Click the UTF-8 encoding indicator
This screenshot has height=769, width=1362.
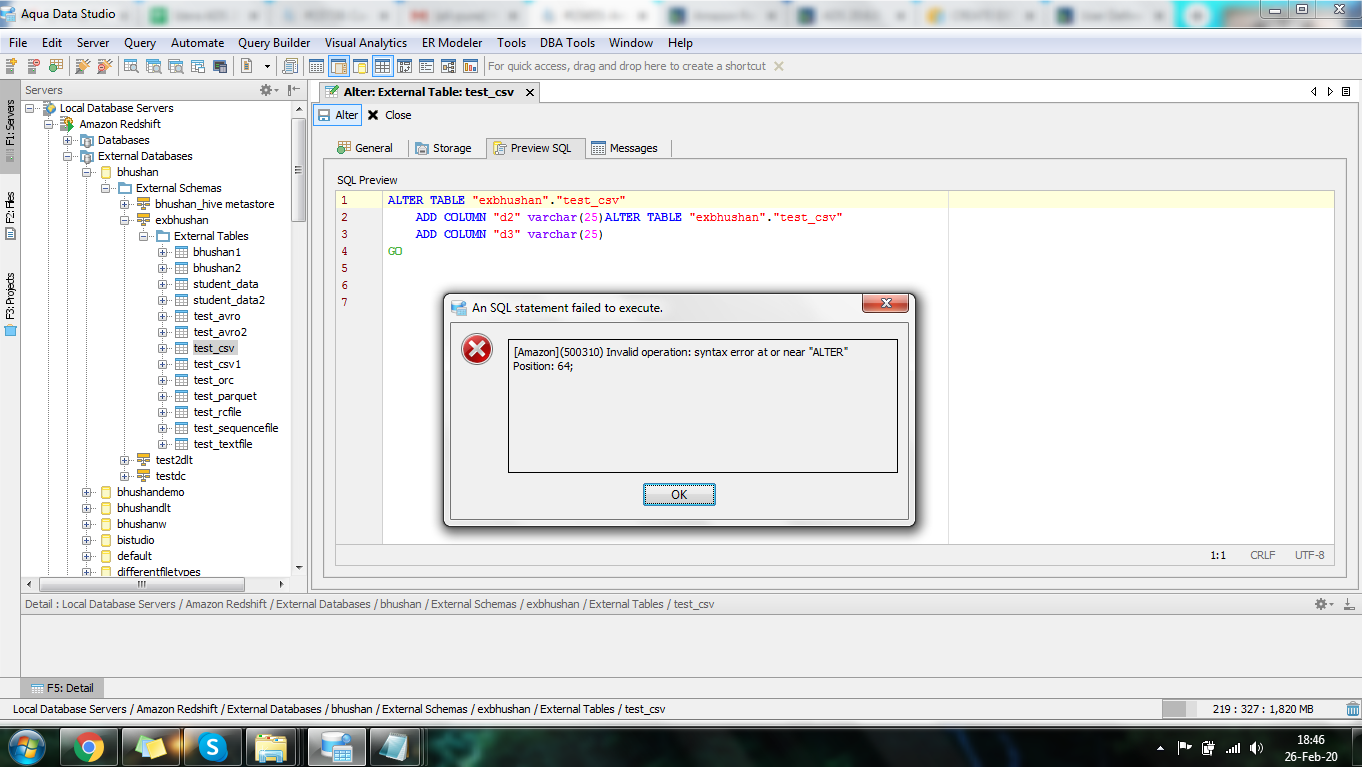coord(1309,555)
